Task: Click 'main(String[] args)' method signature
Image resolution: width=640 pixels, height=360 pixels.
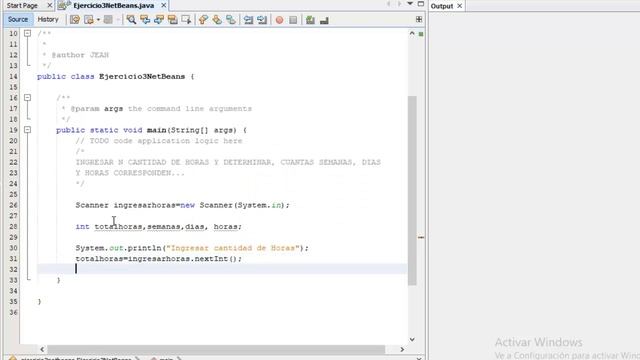Action: tap(192, 130)
